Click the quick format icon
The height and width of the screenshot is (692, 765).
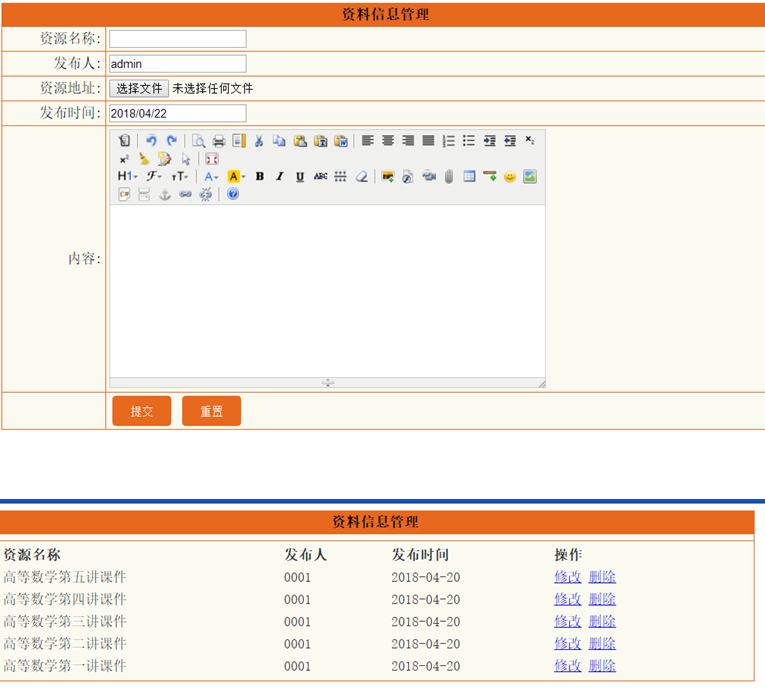tap(164, 159)
